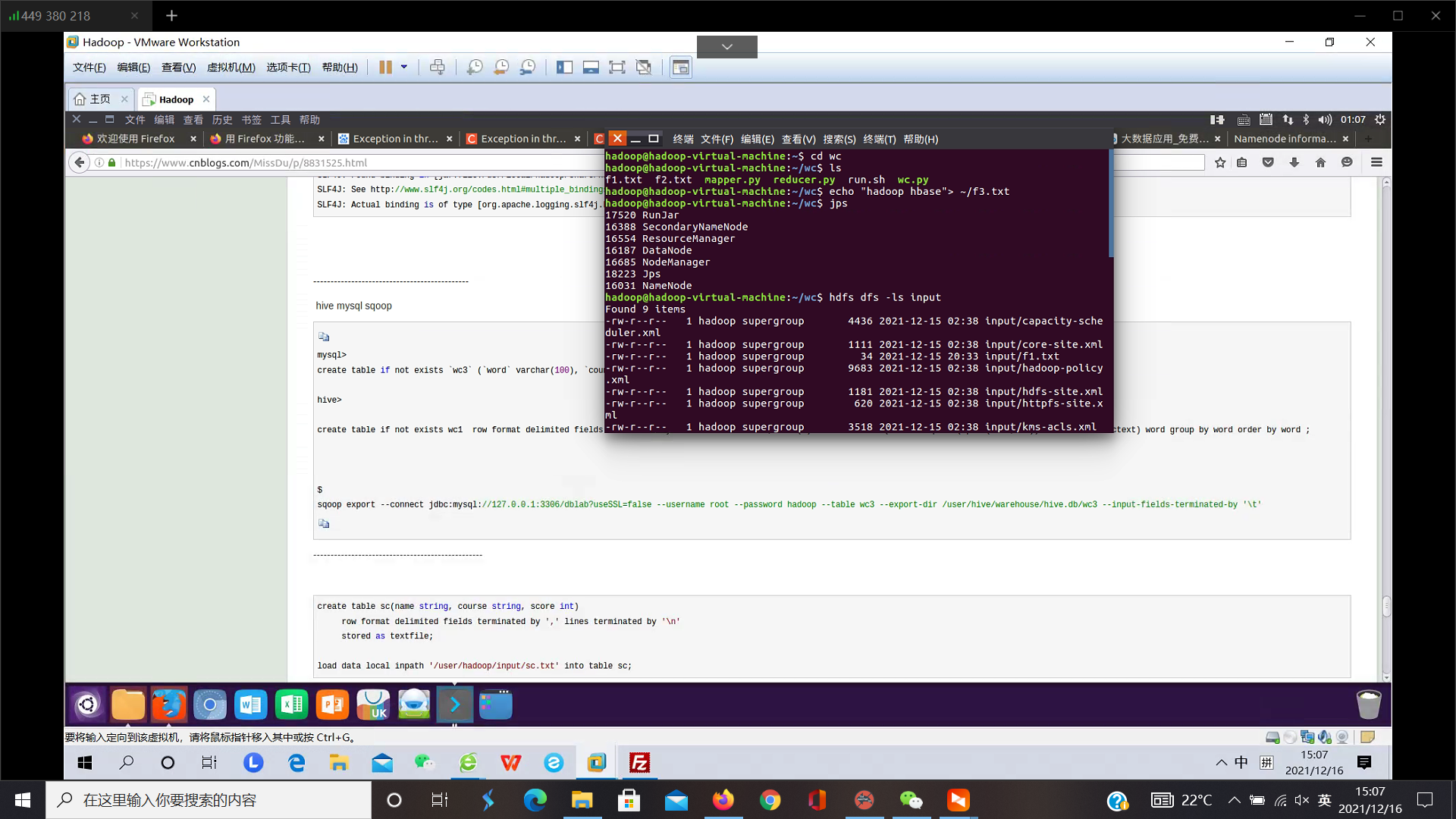This screenshot has height=819, width=1456.
Task: Enter VMware full screen mode icon
Action: pyautogui.click(x=617, y=67)
